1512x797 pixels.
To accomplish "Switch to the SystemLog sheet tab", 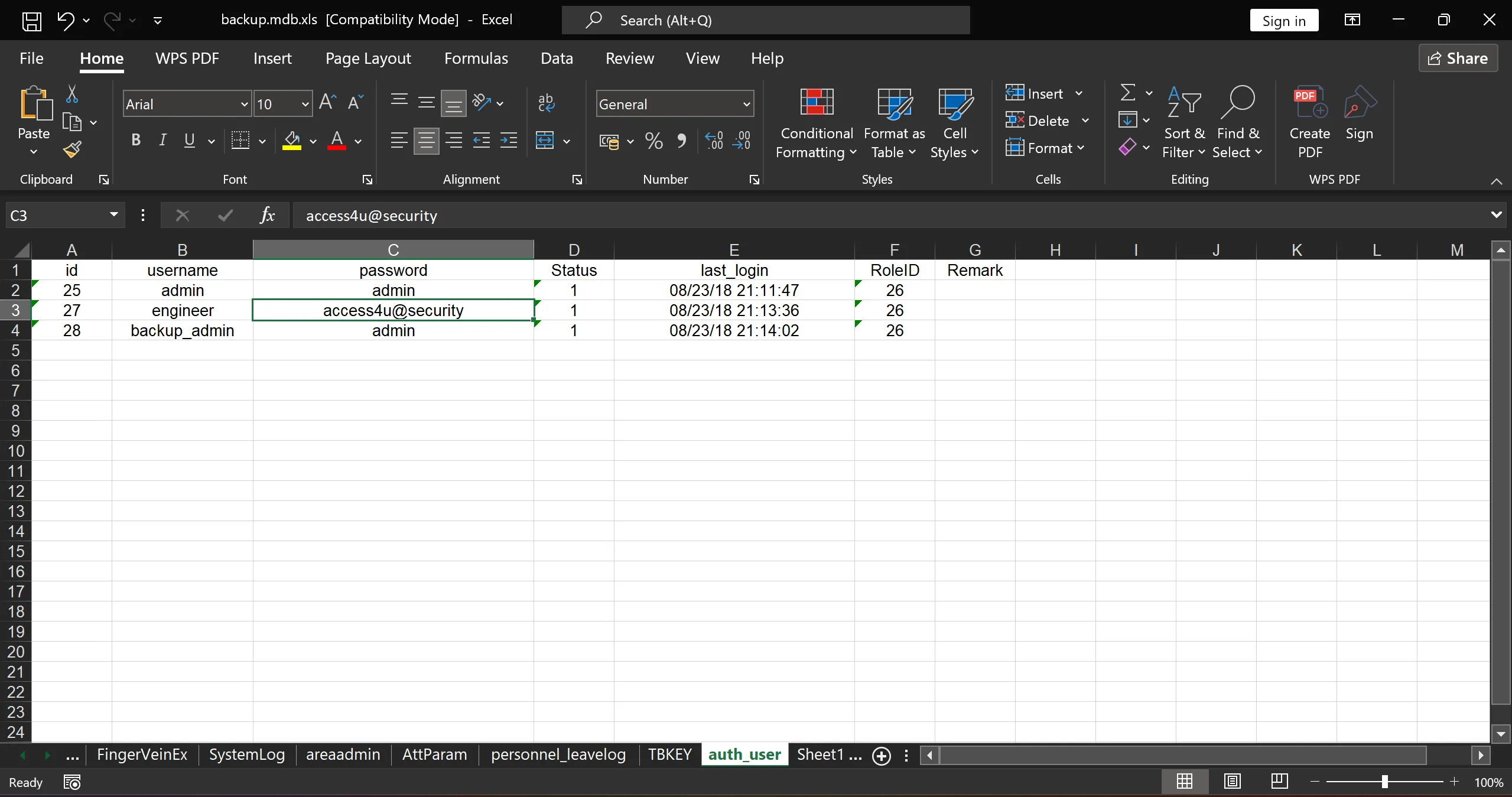I will tap(246, 754).
